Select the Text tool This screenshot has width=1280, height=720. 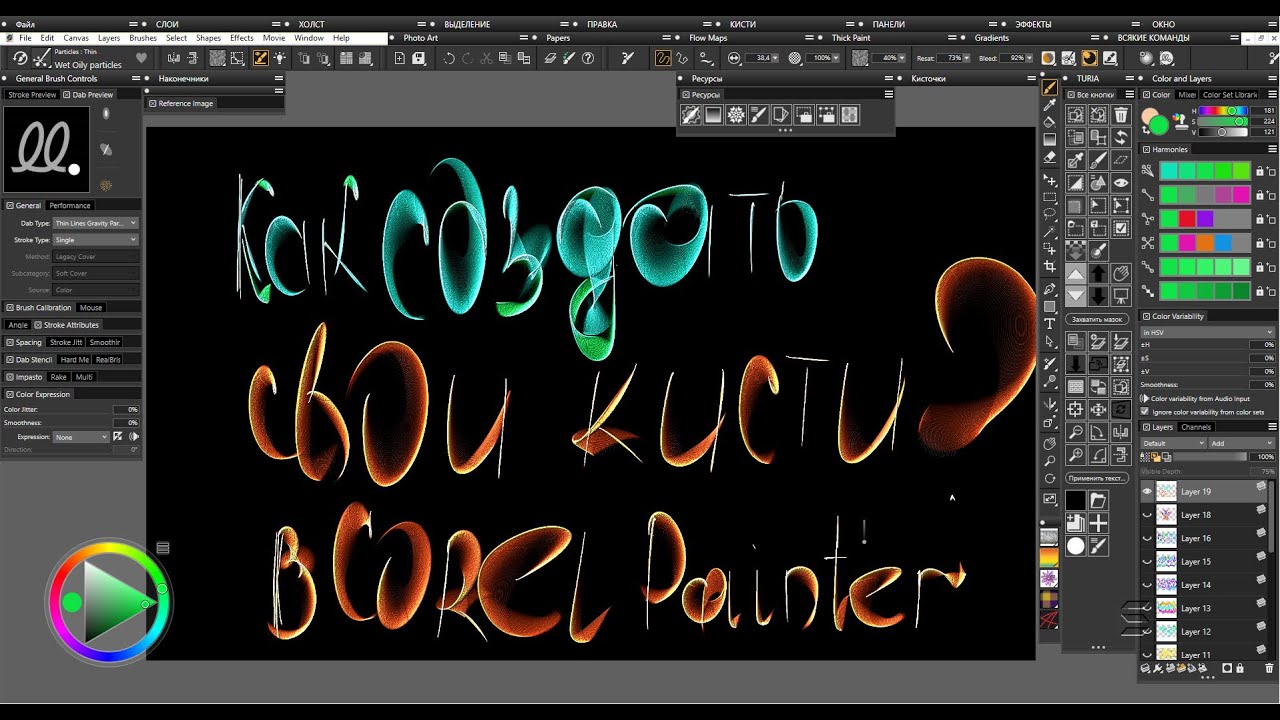pos(1050,324)
